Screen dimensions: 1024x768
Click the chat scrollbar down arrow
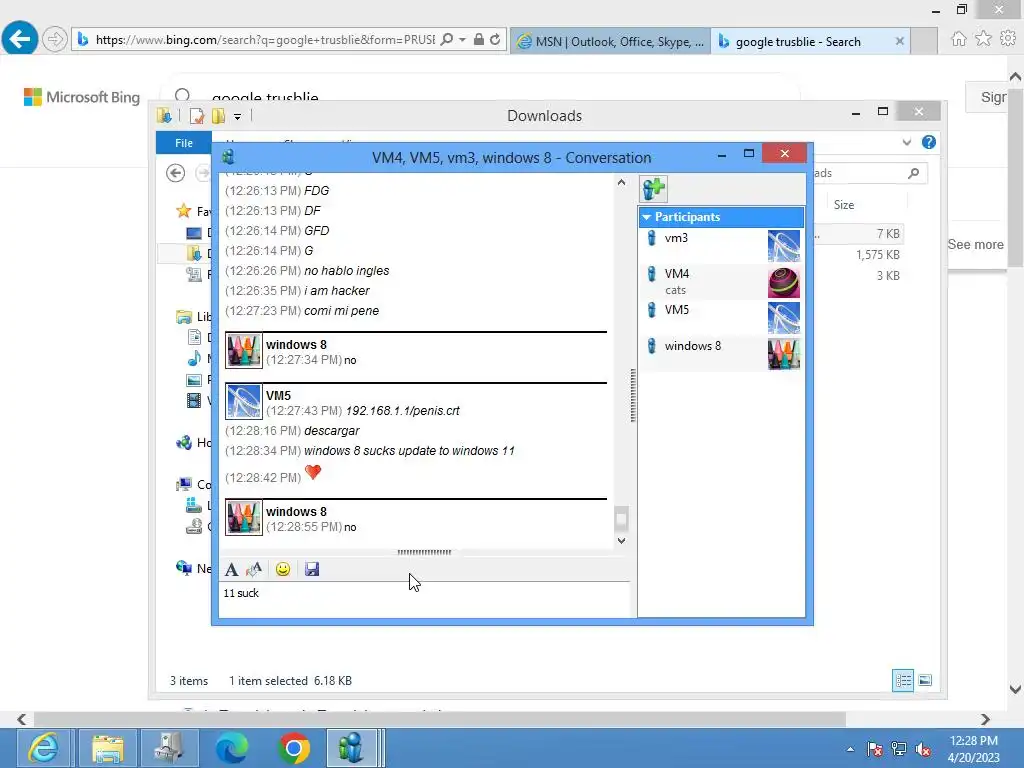(x=621, y=541)
